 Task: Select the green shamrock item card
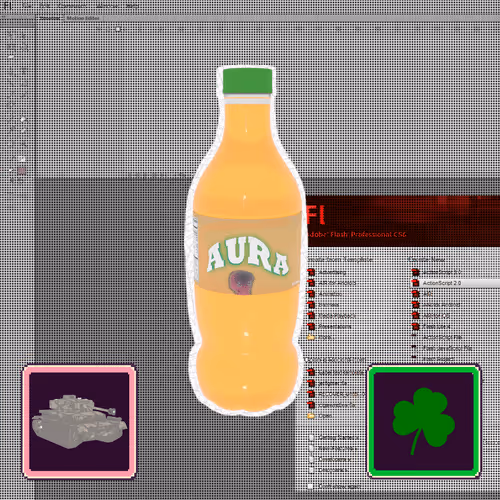pos(424,422)
